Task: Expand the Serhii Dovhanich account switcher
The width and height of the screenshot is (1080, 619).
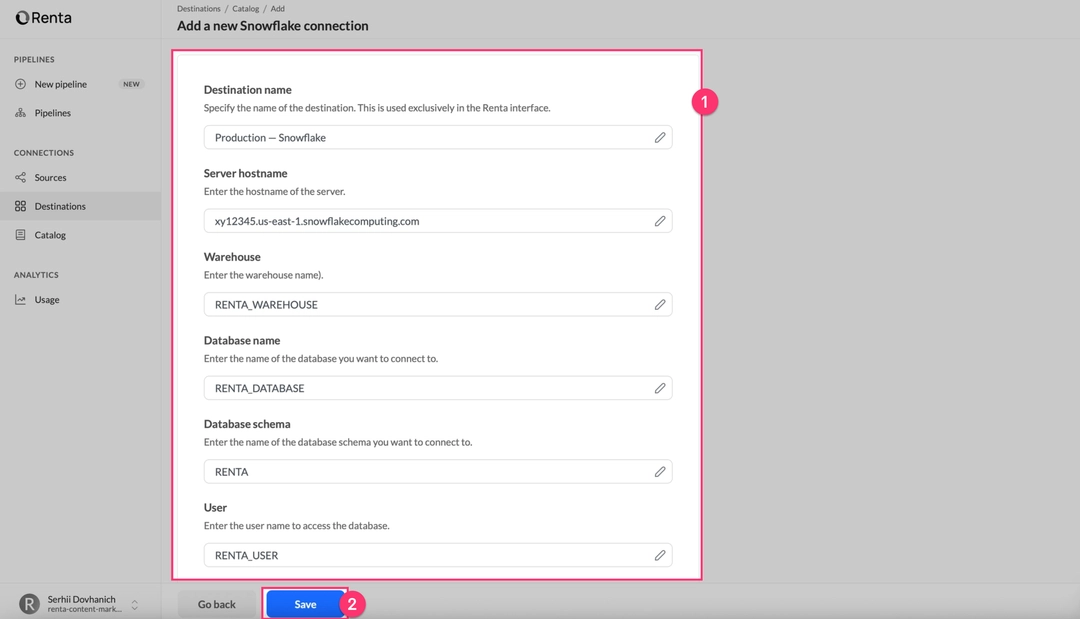Action: pyautogui.click(x=135, y=604)
